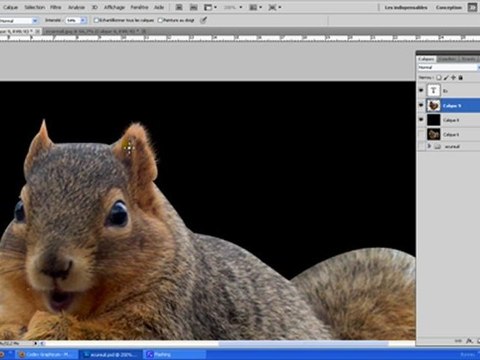Enable Peinture au doigt checkbox
The width and height of the screenshot is (480, 360).
160,20
